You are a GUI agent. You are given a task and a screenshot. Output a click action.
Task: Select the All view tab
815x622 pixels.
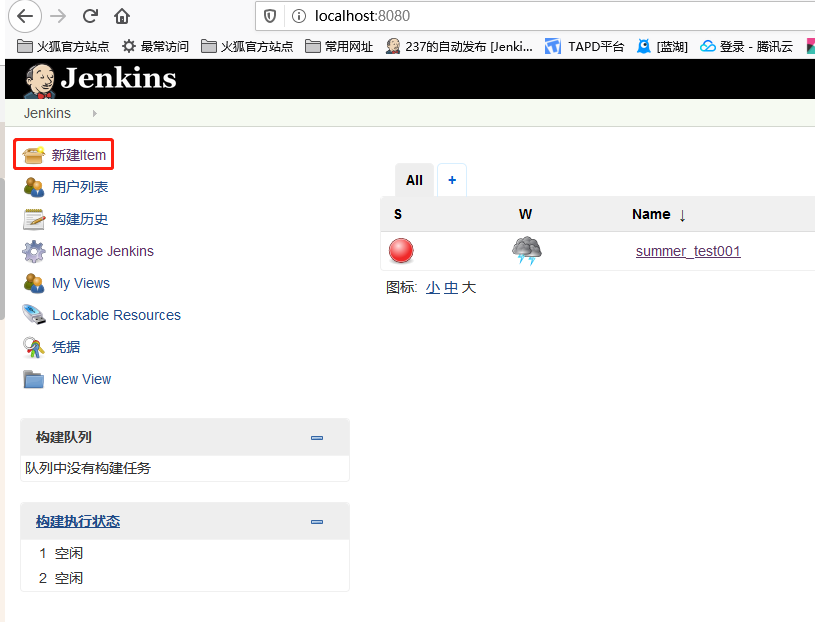[414, 180]
